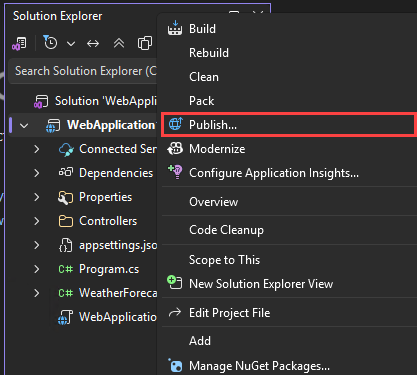Click the Connected Services cloud icon

66,149
